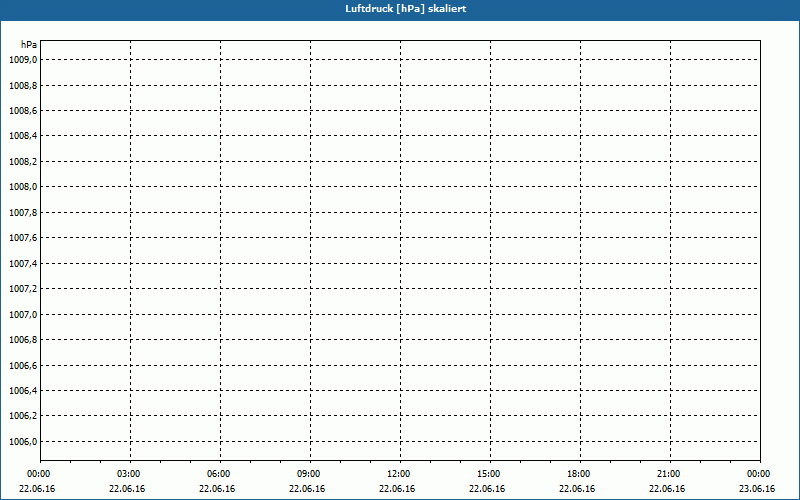Viewport: 800px width, 500px height.
Task: Select the 1007,4 y-axis label
Action: [23, 263]
